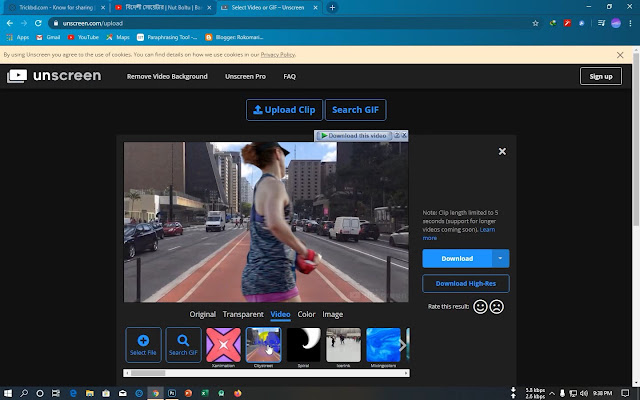
Task: Click the Select File tile
Action: point(143,345)
